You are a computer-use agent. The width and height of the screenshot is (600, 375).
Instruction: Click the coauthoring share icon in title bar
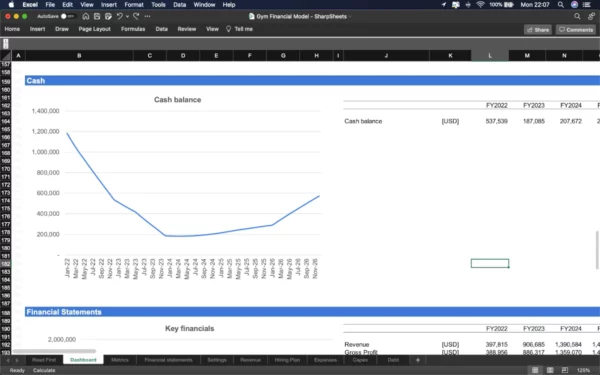(592, 16)
